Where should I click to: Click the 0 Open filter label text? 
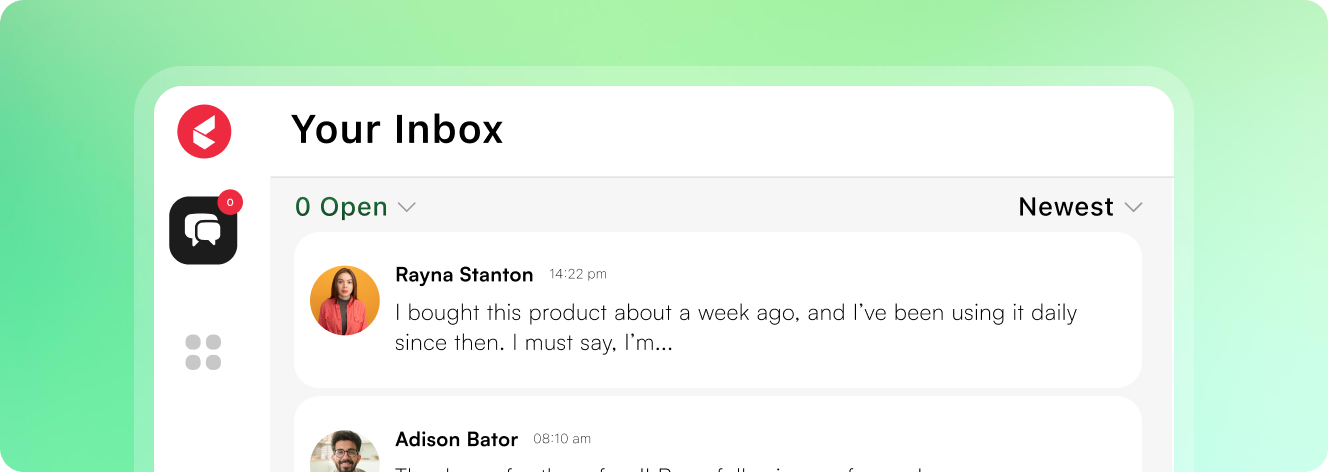click(341, 207)
